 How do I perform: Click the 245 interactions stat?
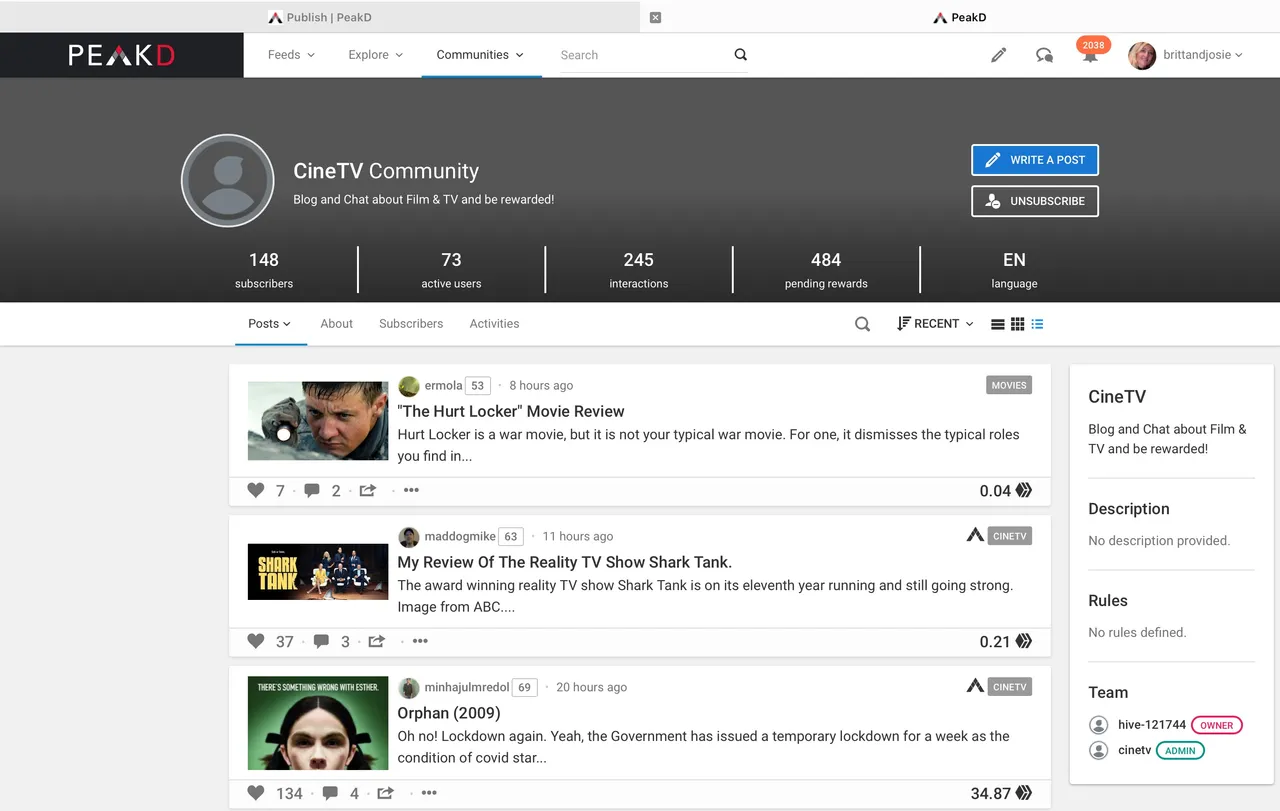click(639, 270)
